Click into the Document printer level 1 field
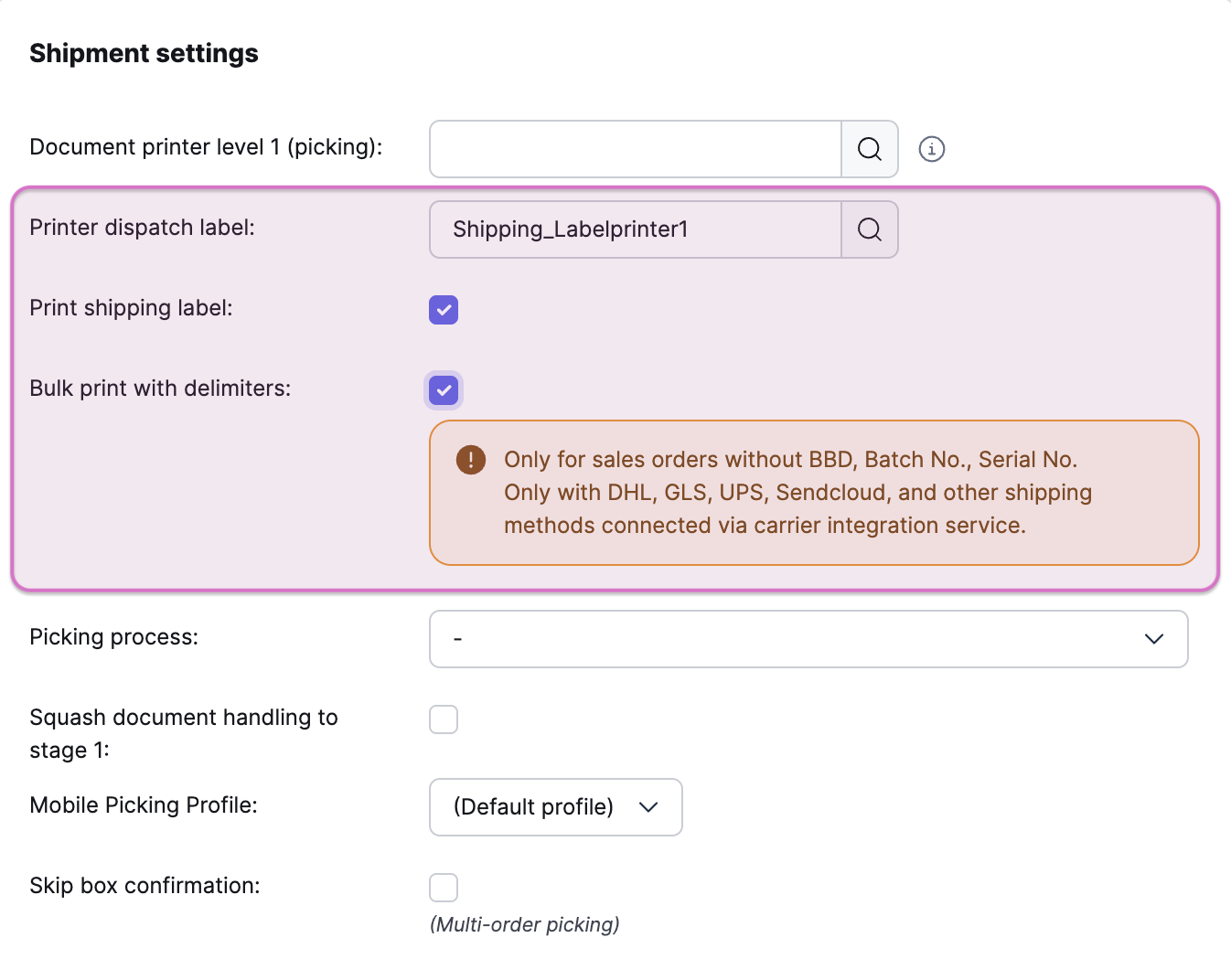This screenshot has width=1231, height=980. [635, 149]
